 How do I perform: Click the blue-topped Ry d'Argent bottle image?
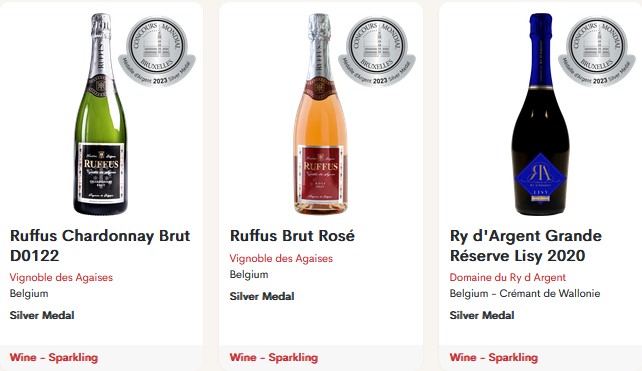click(x=540, y=114)
